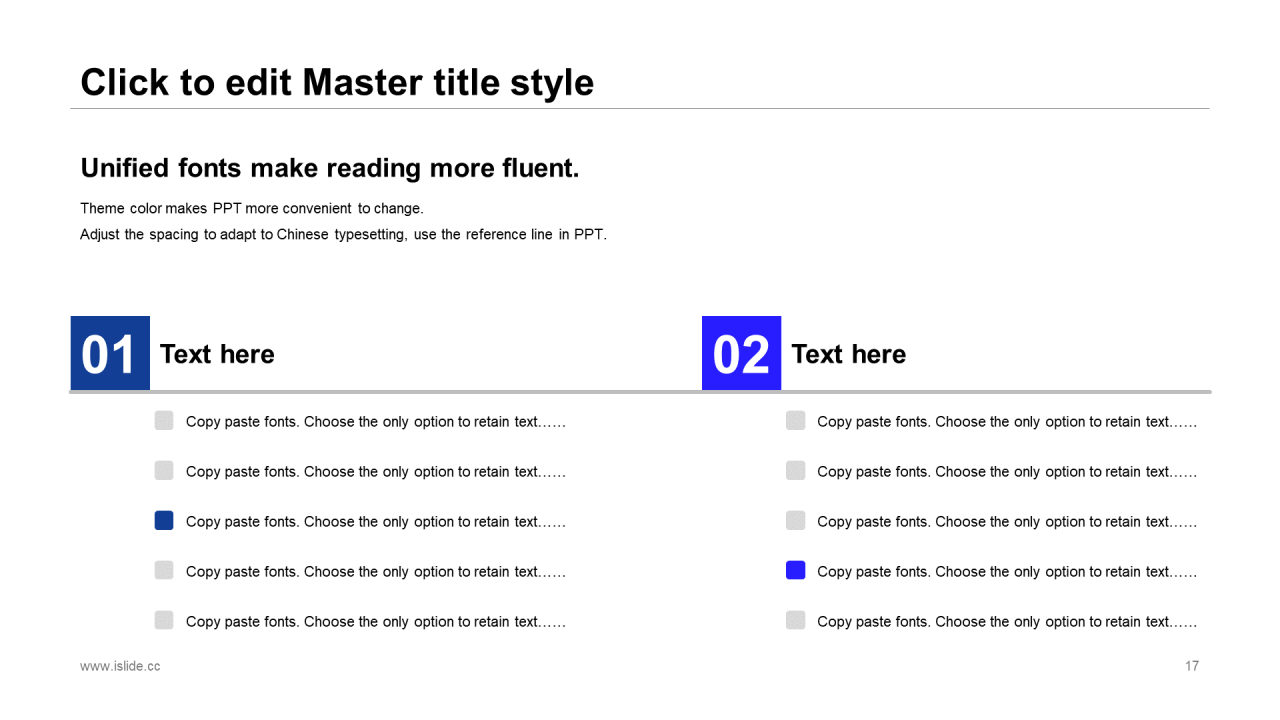Viewport: 1280px width, 720px height.
Task: Click text next to dark blue bullet in column 01
Action: (x=376, y=522)
